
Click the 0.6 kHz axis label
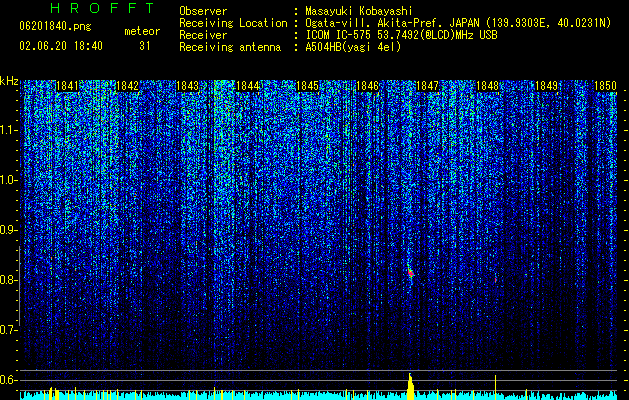pyautogui.click(x=8, y=380)
